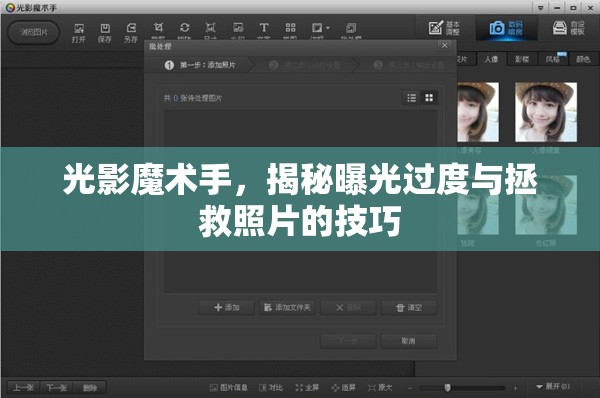Open the title bar menu dropdown
Image resolution: width=600 pixels, height=398 pixels.
(x=540, y=8)
